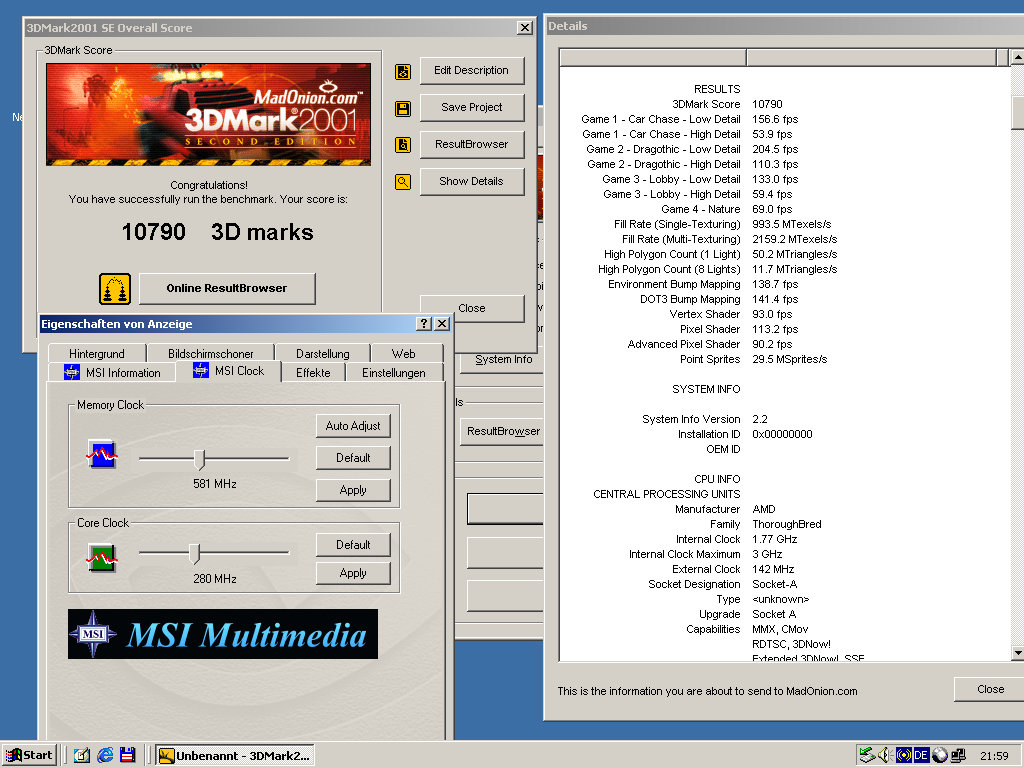This screenshot has height=768, width=1024.
Task: Click the volume speaker icon in system tray
Action: [x=884, y=755]
